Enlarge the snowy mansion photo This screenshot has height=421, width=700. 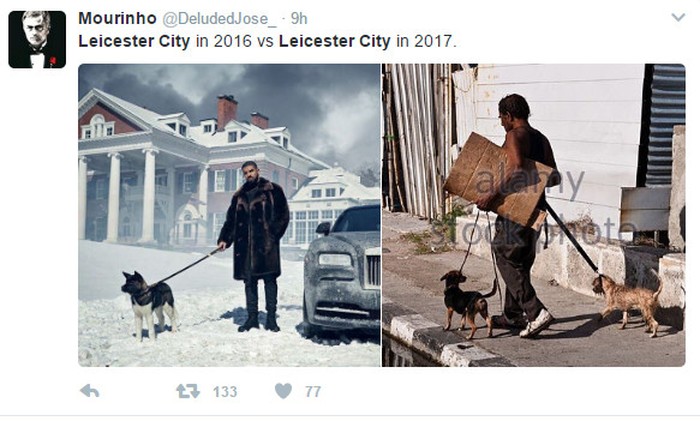229,215
